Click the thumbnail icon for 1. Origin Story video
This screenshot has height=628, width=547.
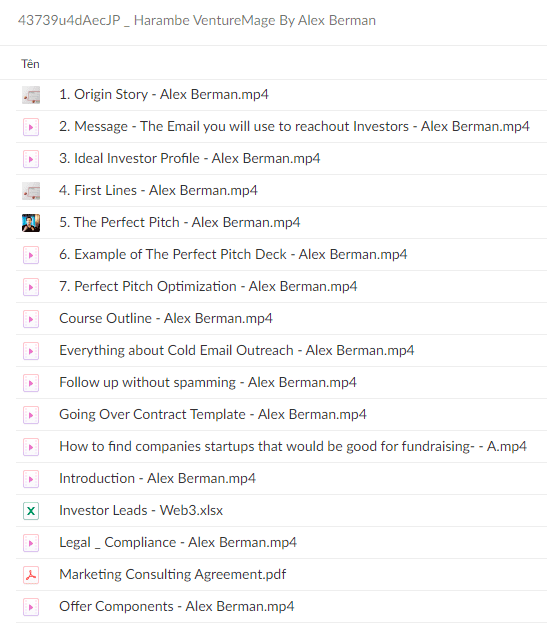click(31, 95)
